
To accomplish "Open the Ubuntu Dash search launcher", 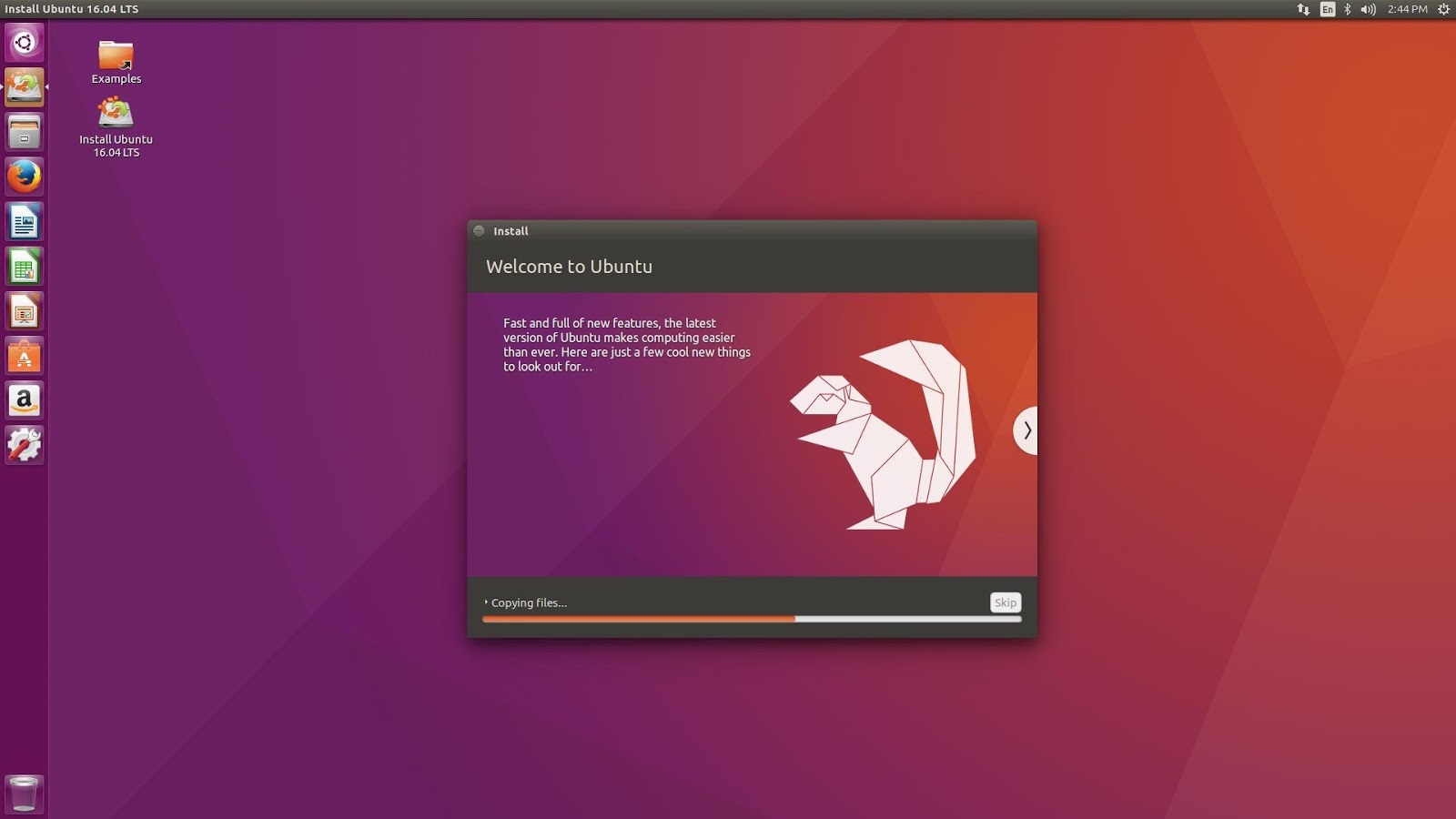I will [25, 43].
